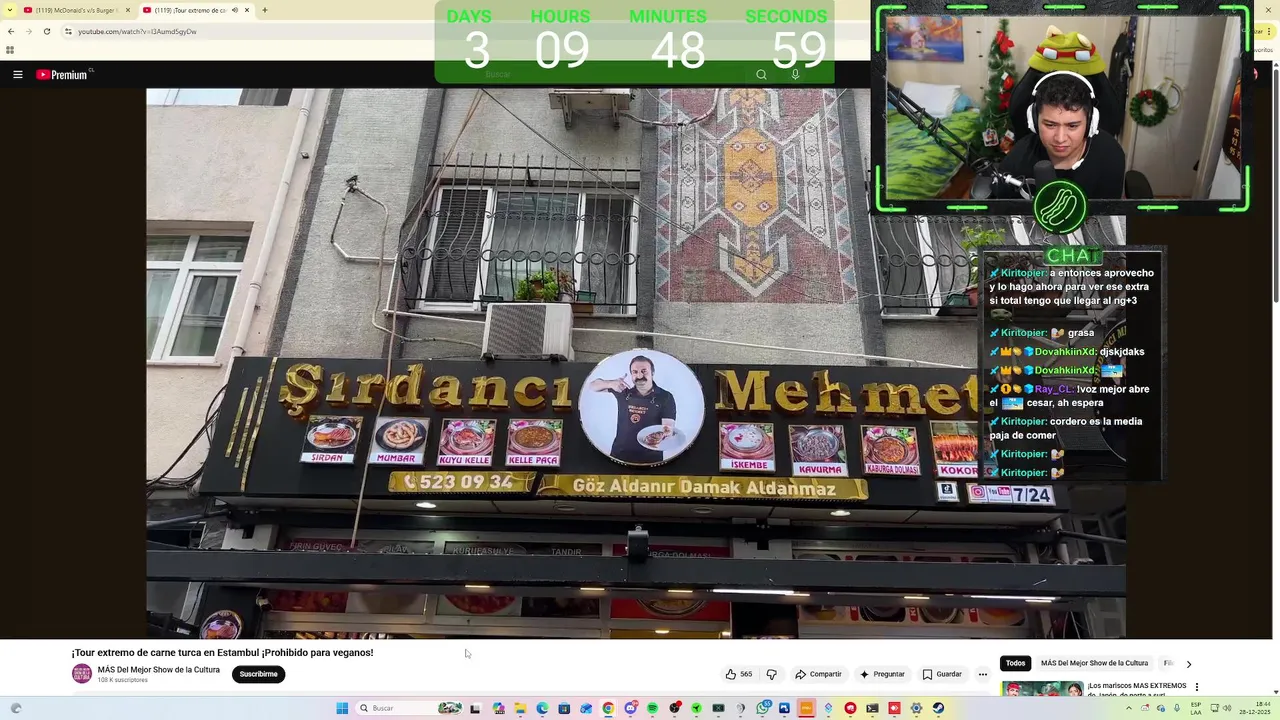
Task: Open the volume control in system tray
Action: (x=1227, y=708)
